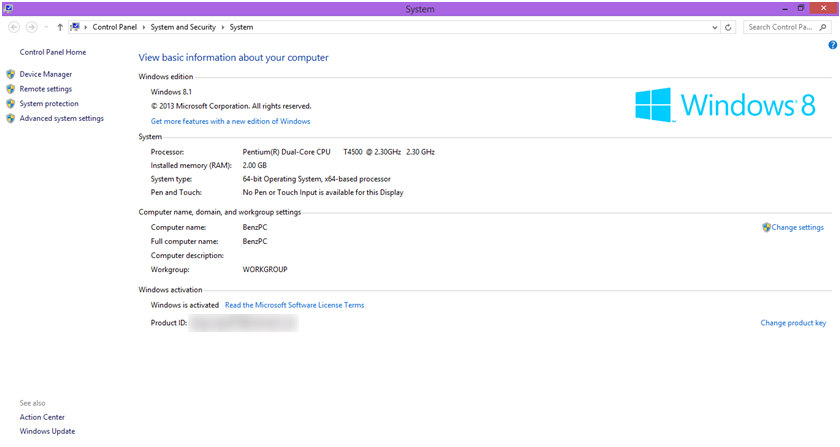840x447 pixels.
Task: Click the WORKGROUP value
Action: [x=265, y=270]
